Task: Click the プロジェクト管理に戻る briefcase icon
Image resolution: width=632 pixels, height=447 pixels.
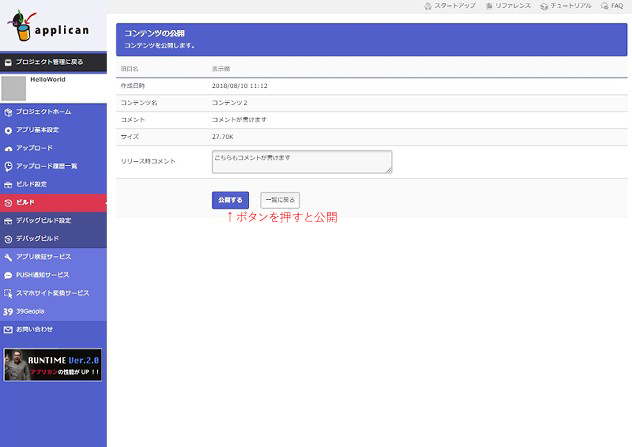Action: [8, 62]
